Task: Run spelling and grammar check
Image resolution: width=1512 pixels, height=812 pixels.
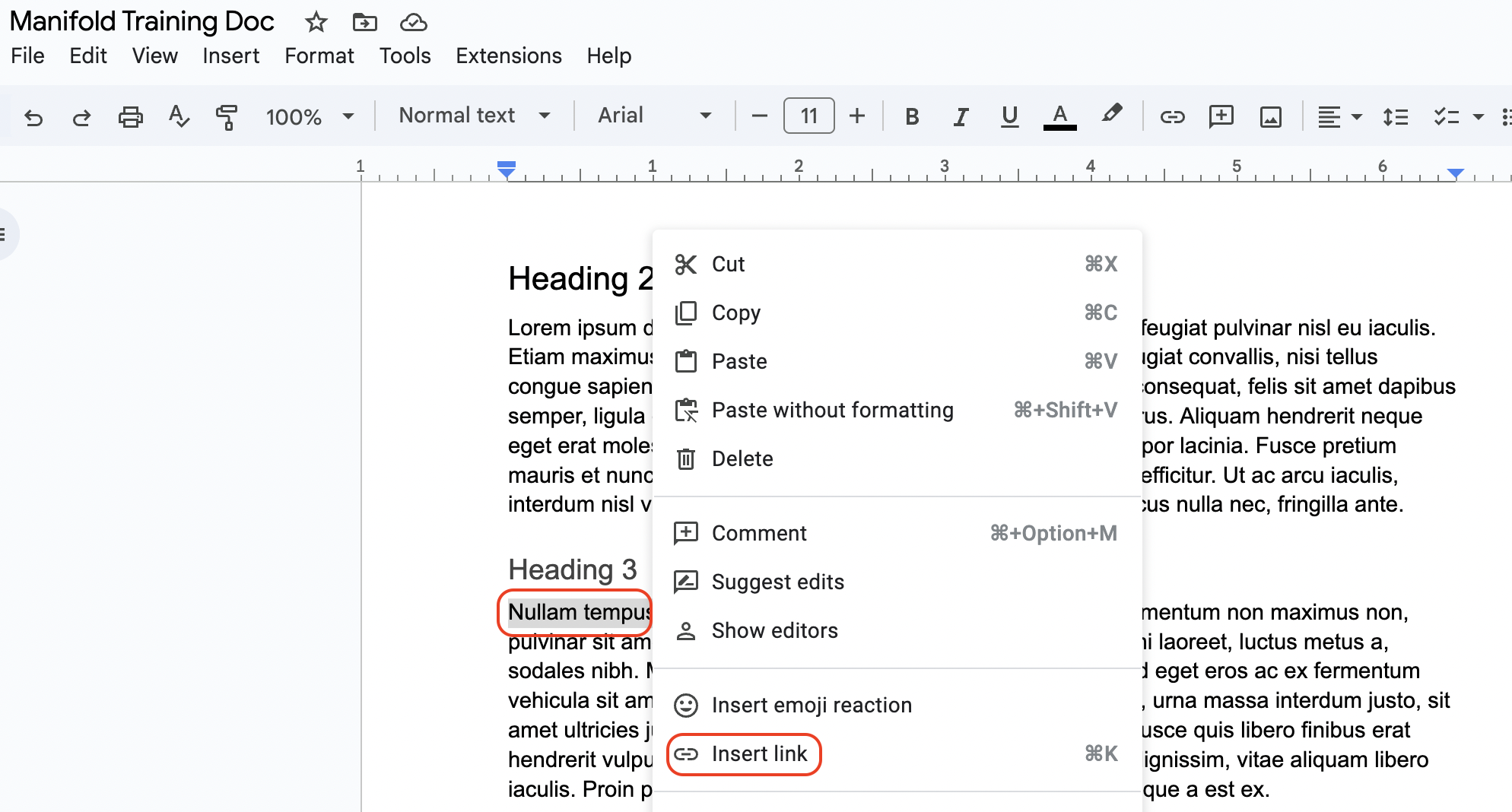Action: (178, 116)
